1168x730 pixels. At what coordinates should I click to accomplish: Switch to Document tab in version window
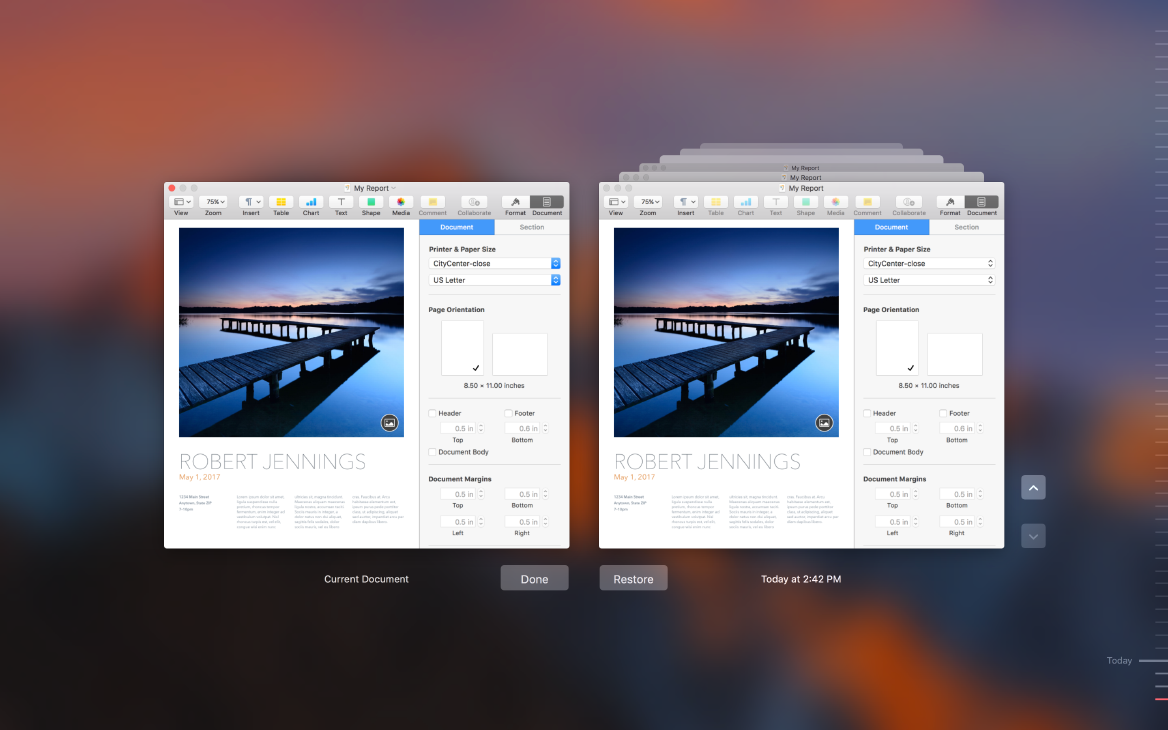tap(892, 227)
